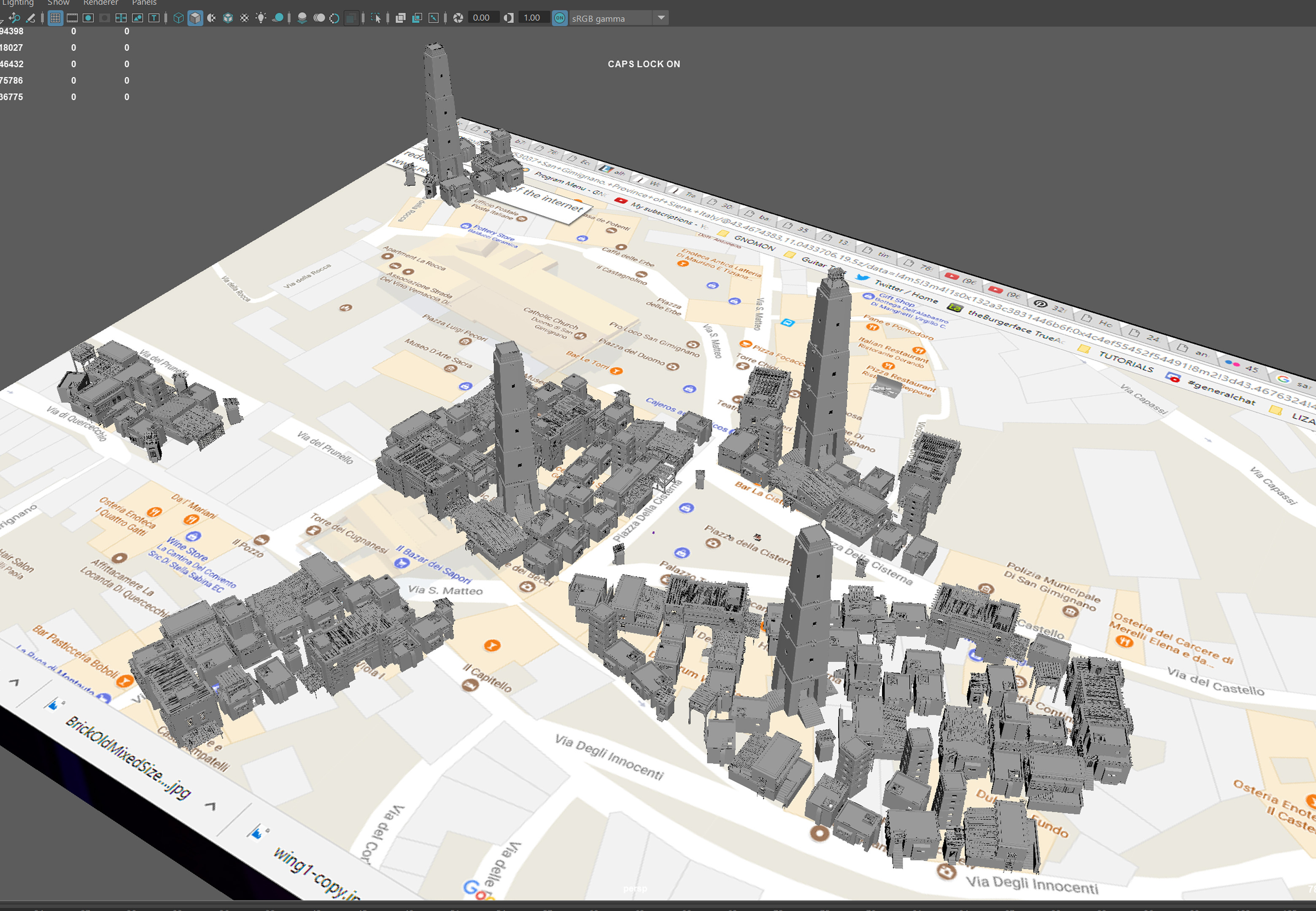Click the Il Pozzo map label

tap(248, 548)
